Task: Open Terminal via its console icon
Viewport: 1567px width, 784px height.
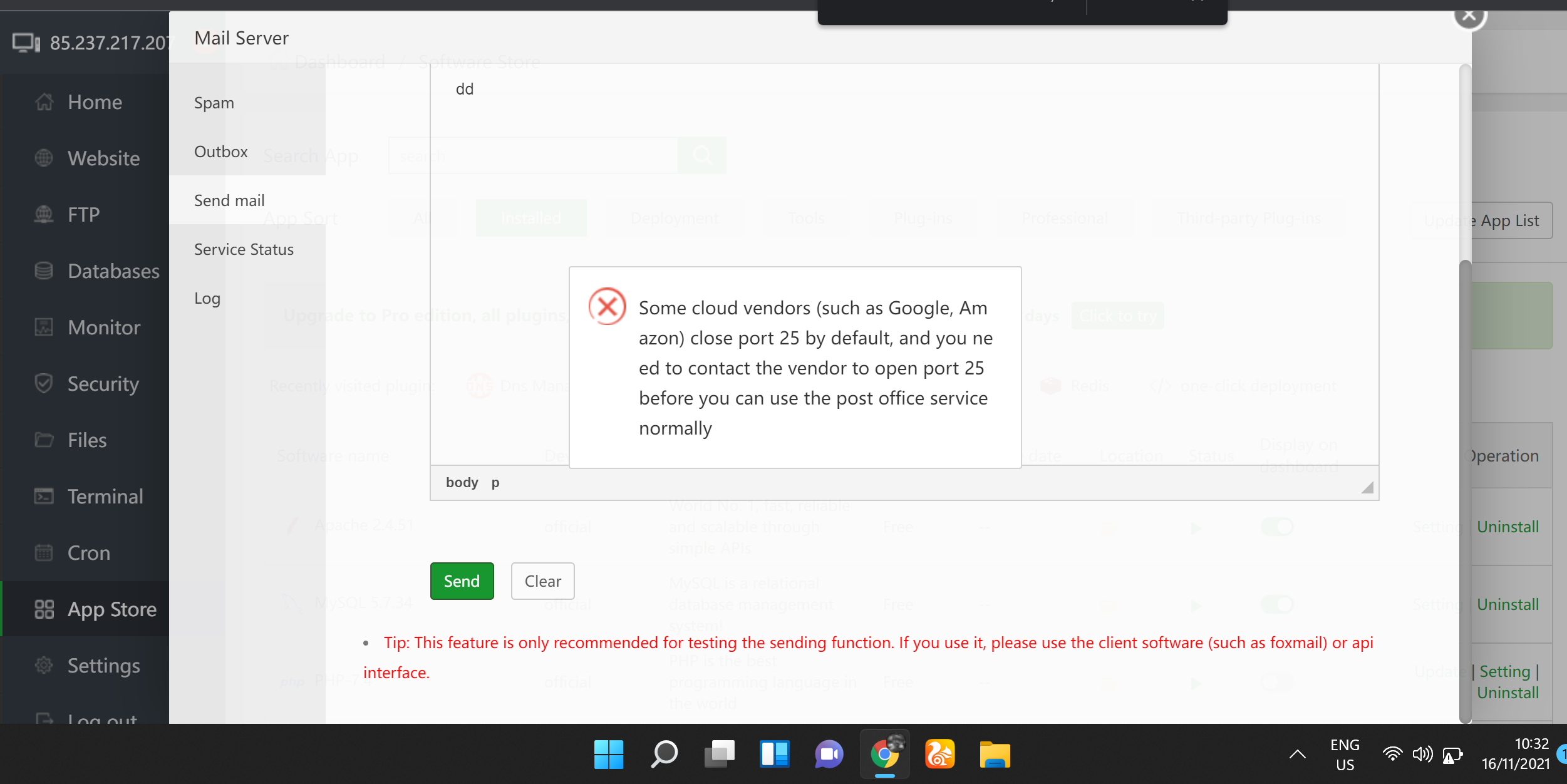Action: tap(44, 497)
